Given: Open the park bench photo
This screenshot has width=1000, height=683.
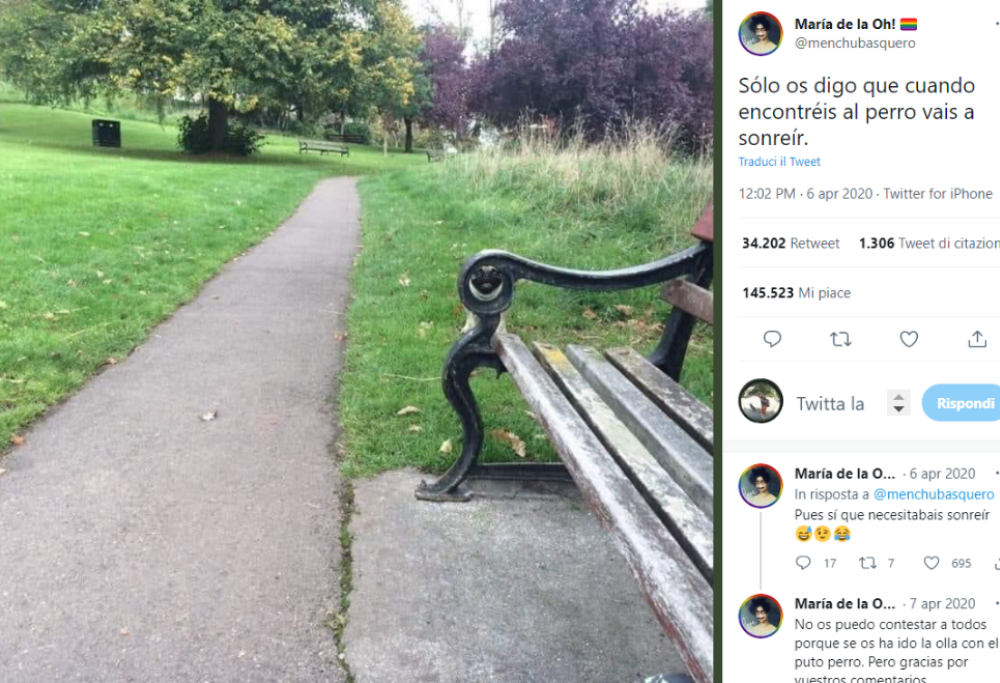Looking at the screenshot, I should (x=356, y=341).
